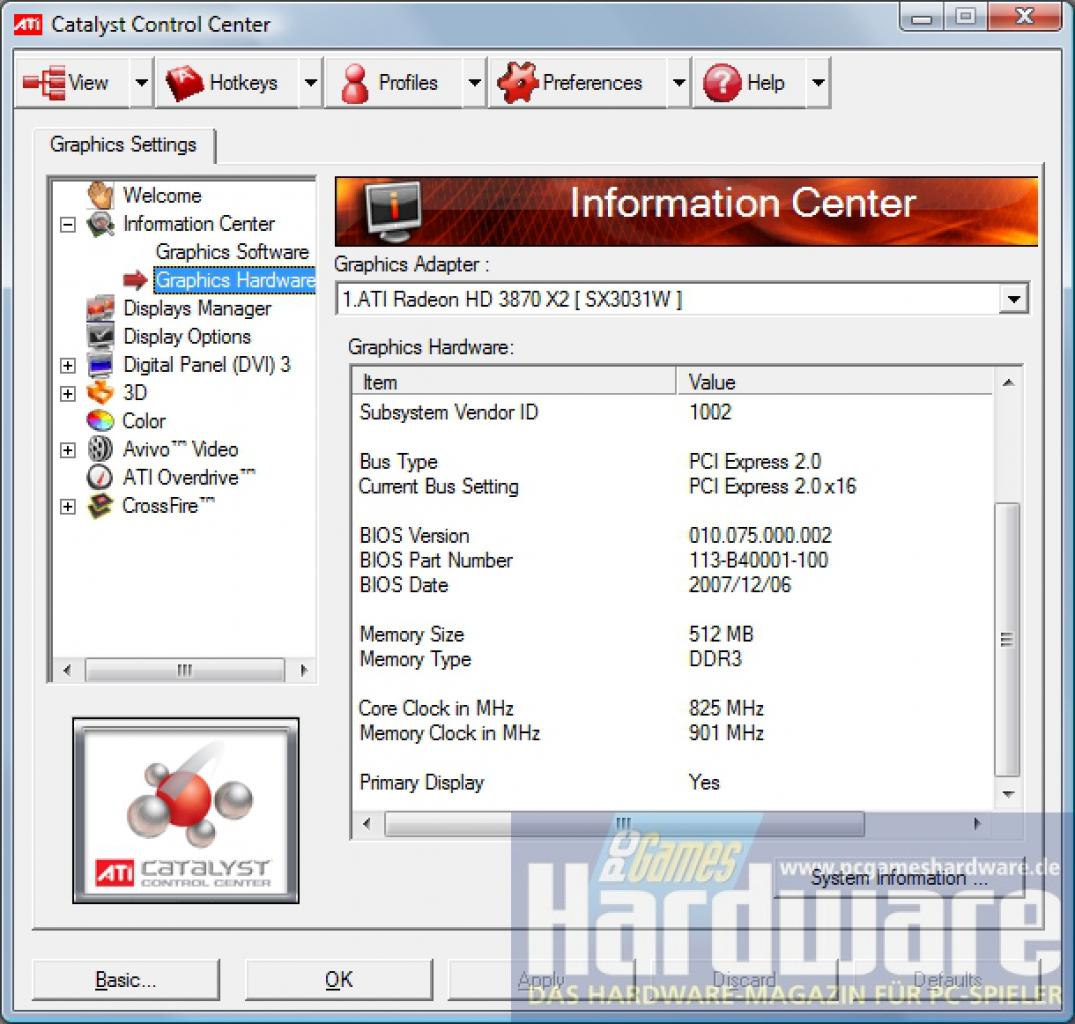Image resolution: width=1075 pixels, height=1024 pixels.
Task: Click the ATI Overdrive gauge icon
Action: (100, 477)
